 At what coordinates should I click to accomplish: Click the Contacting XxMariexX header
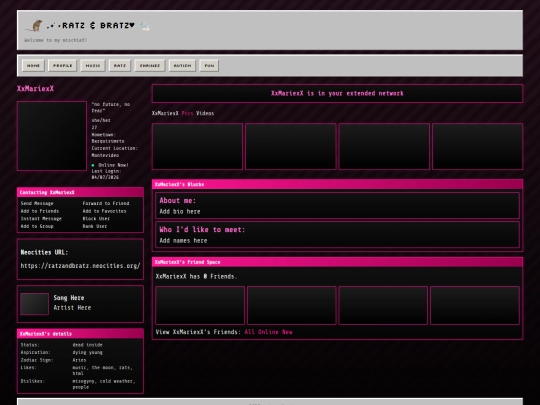click(x=80, y=192)
